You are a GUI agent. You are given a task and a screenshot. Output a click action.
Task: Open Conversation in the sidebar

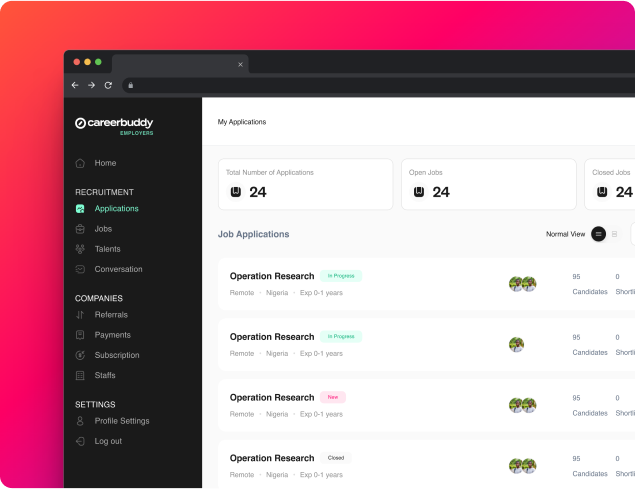click(x=119, y=269)
